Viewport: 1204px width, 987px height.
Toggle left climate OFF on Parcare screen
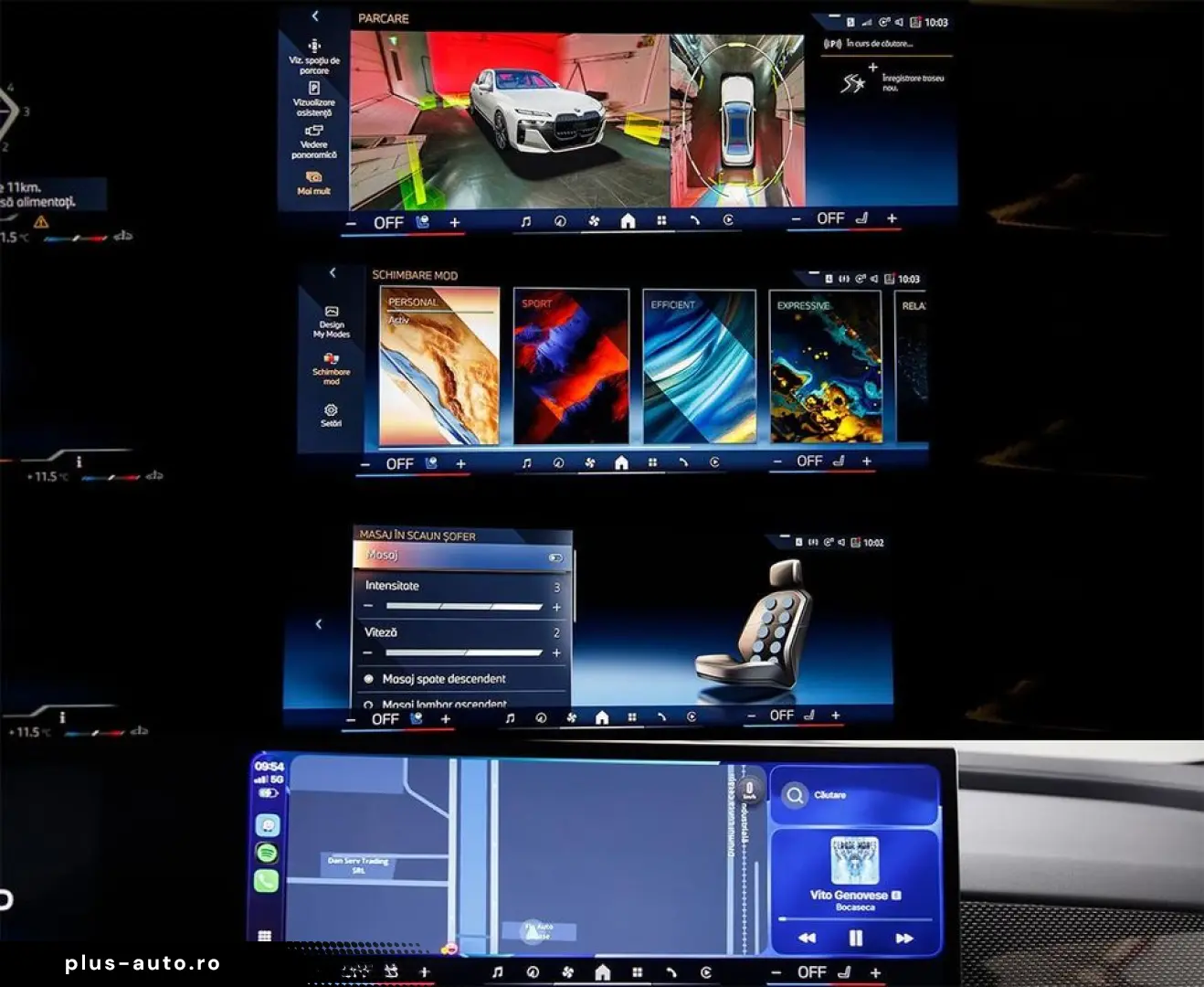(388, 222)
